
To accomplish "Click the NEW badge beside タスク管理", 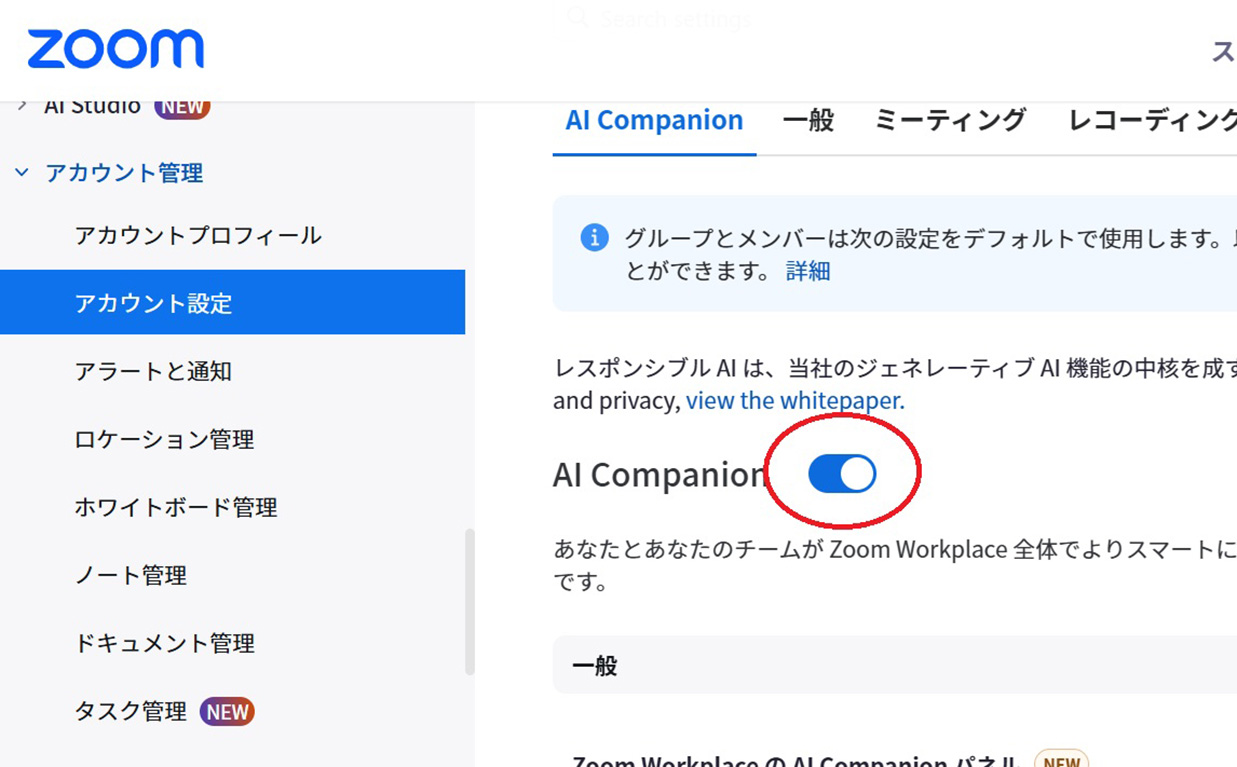I will tap(227, 711).
